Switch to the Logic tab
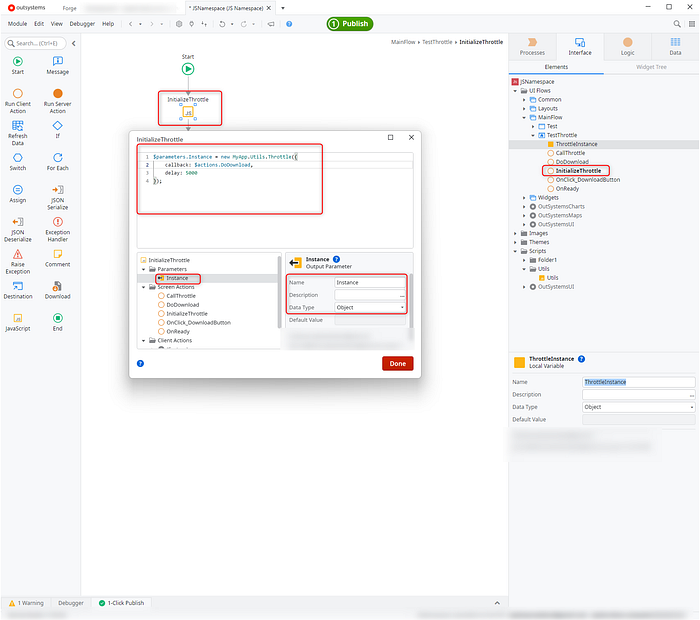The image size is (700, 620). tap(627, 47)
